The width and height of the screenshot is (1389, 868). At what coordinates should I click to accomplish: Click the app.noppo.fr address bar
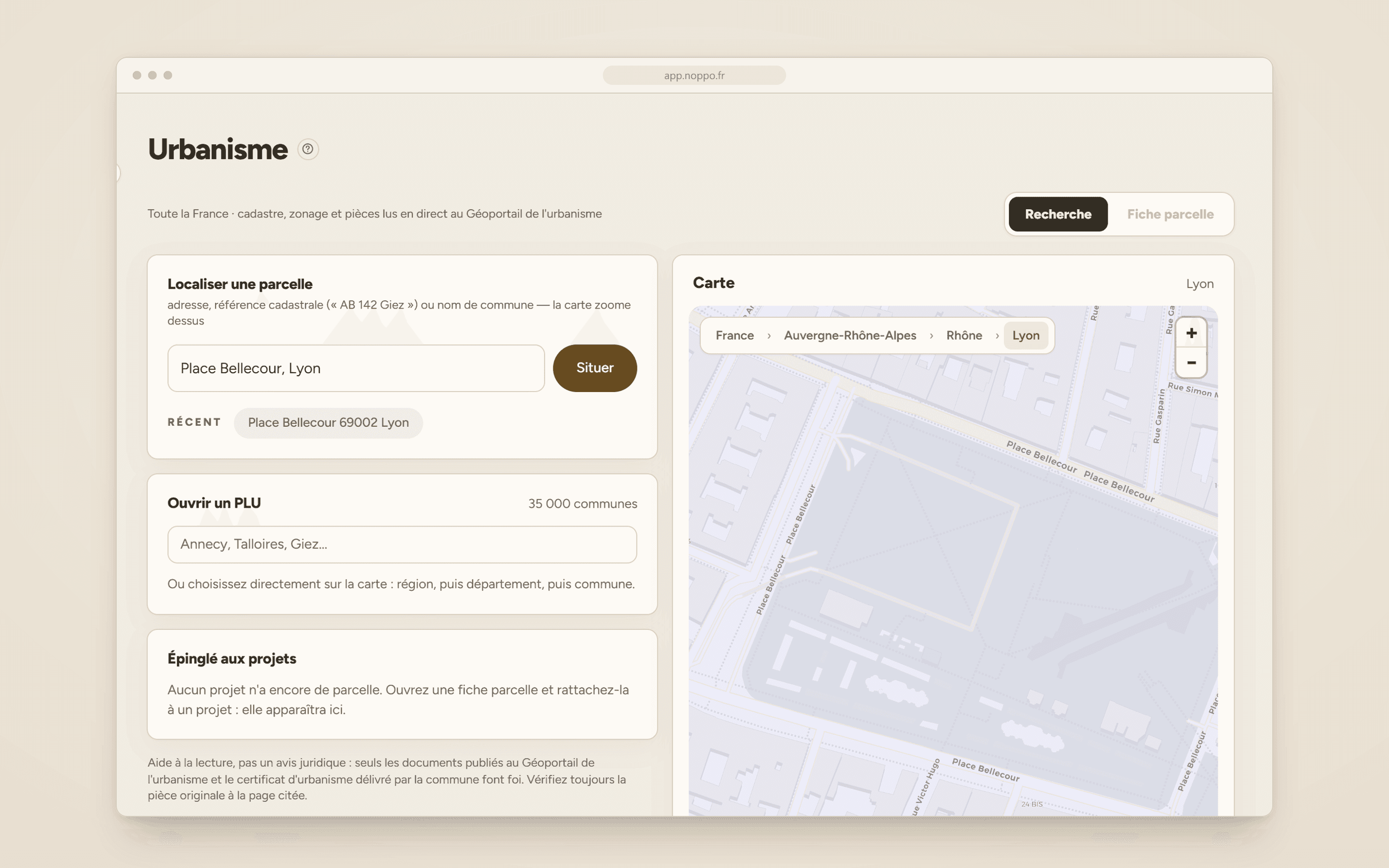tap(694, 75)
